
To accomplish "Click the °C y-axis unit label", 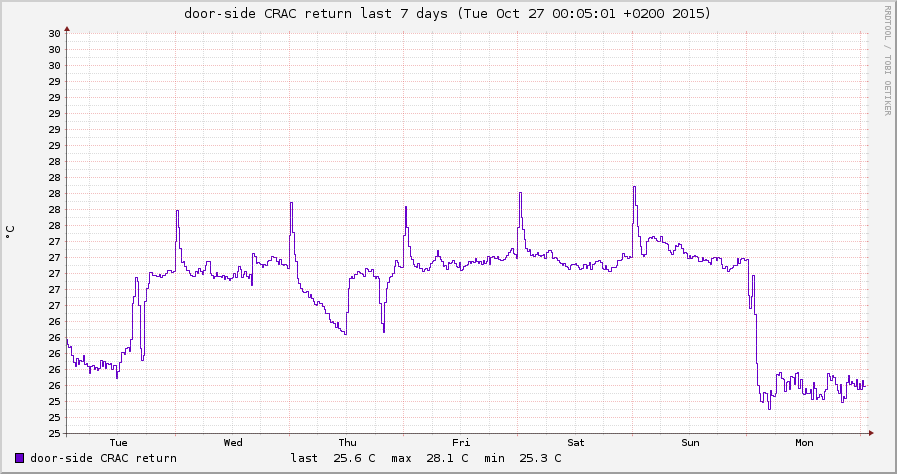I will (11, 231).
